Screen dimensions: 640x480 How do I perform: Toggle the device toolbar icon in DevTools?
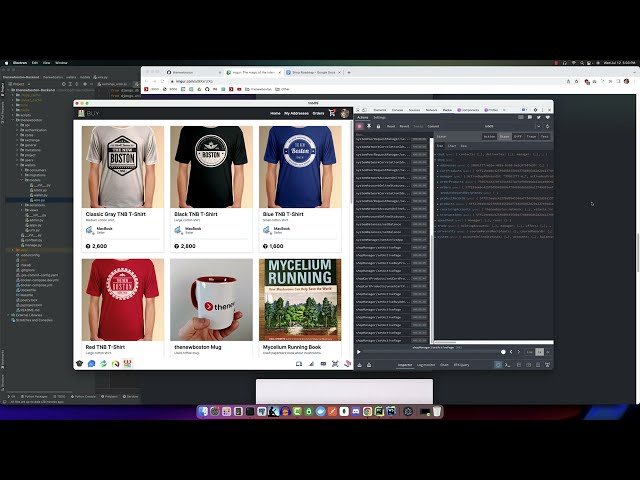coord(364,110)
